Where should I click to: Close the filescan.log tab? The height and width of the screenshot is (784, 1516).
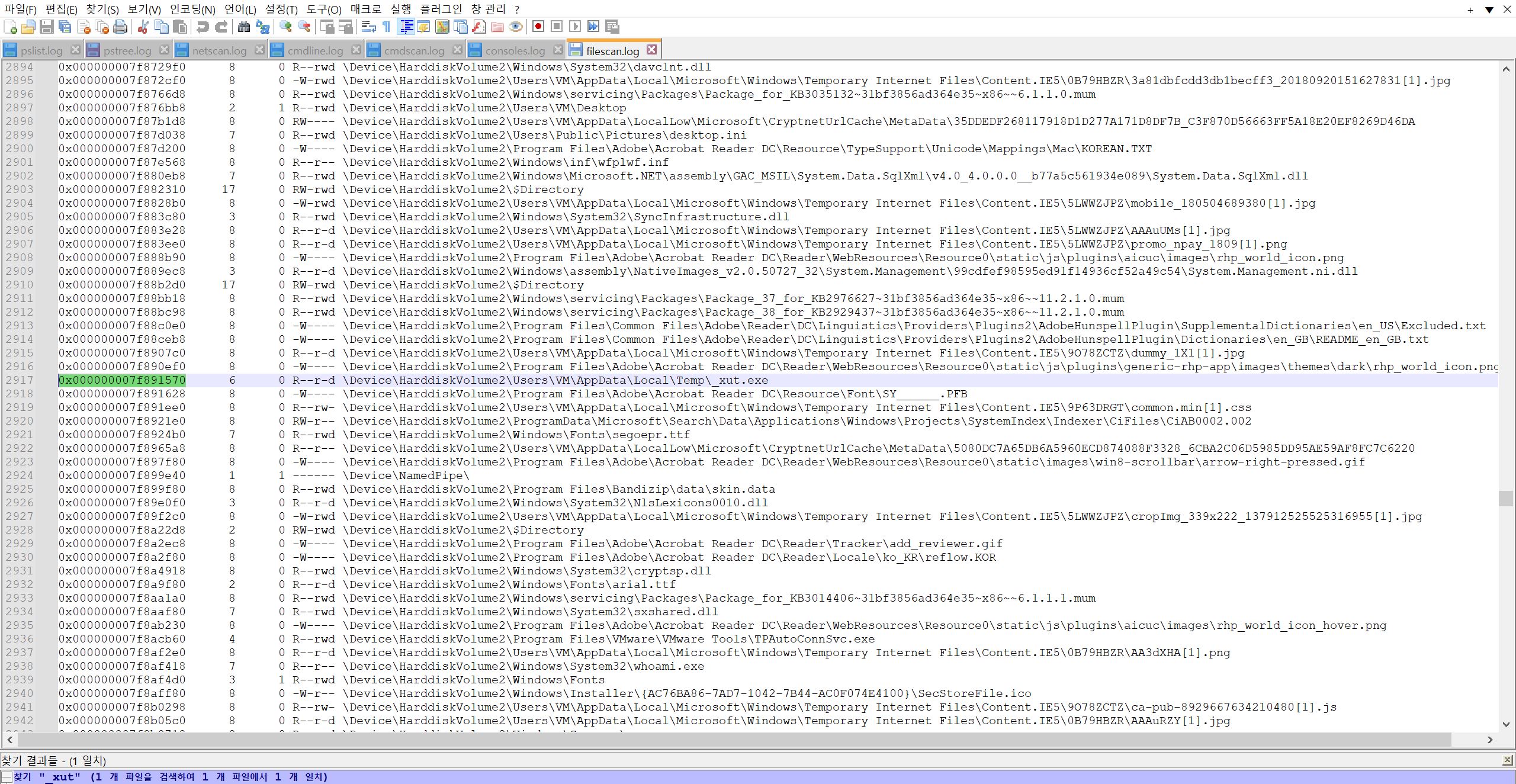652,50
